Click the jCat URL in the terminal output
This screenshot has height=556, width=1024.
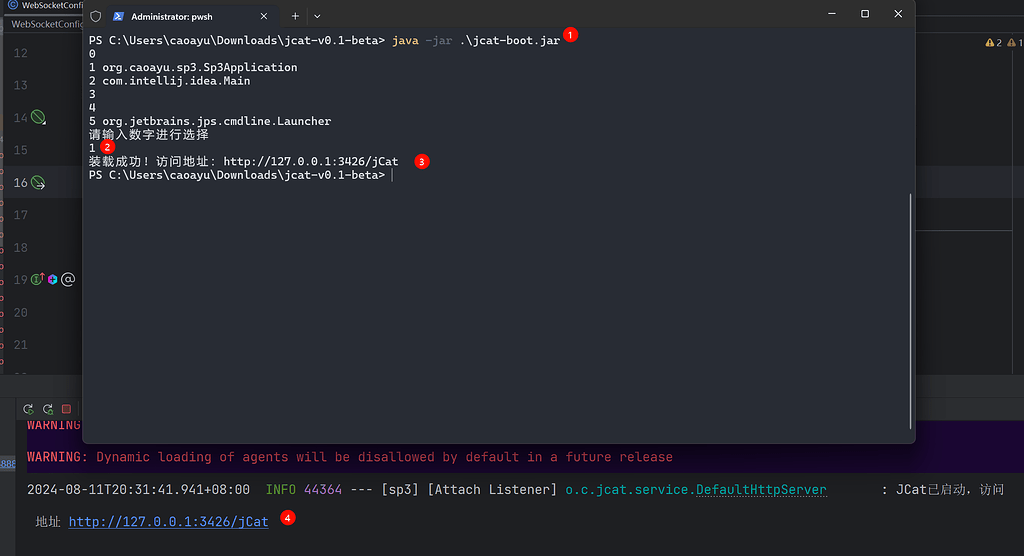[x=311, y=161]
